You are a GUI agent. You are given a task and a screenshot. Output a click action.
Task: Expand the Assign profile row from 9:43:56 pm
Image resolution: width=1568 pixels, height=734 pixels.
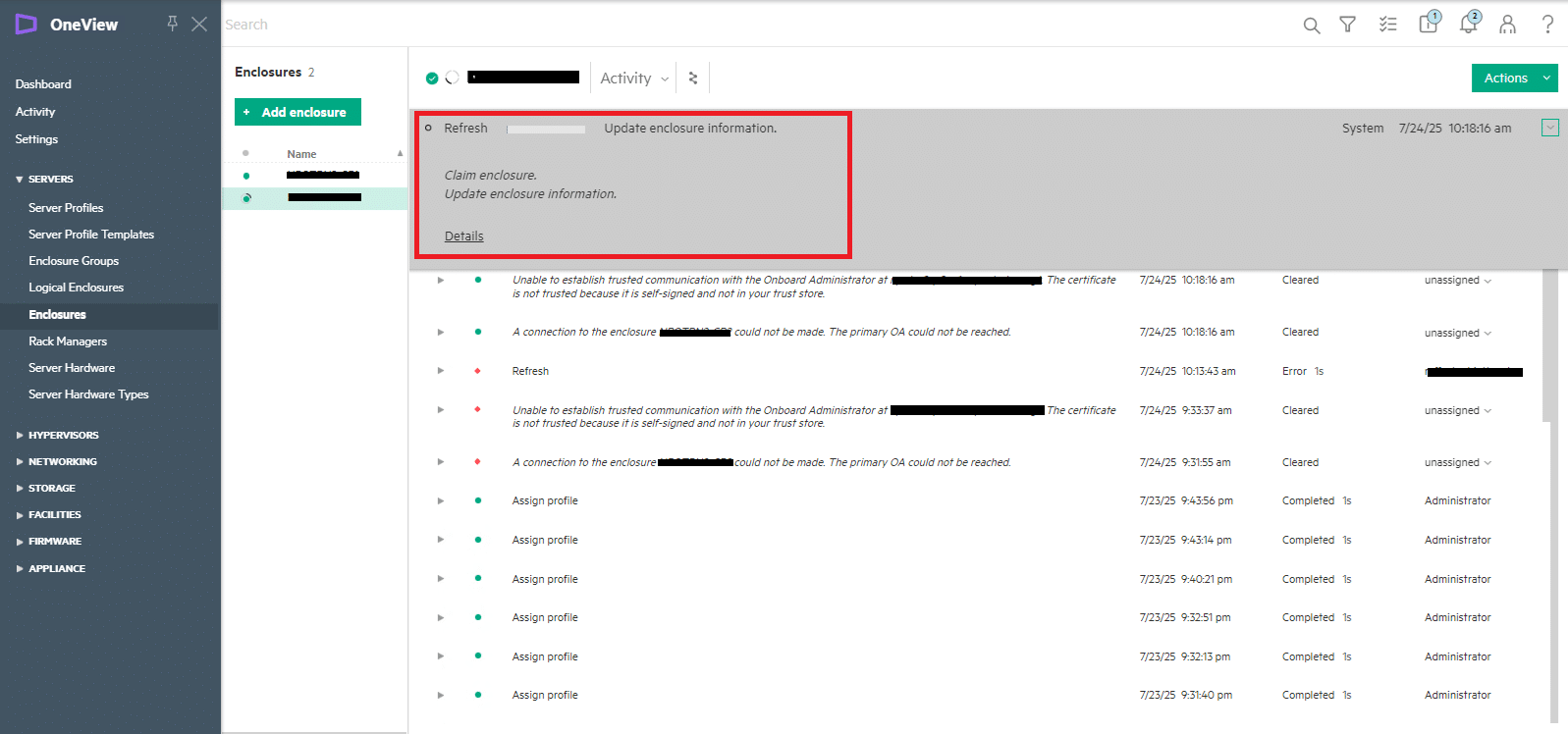(441, 500)
